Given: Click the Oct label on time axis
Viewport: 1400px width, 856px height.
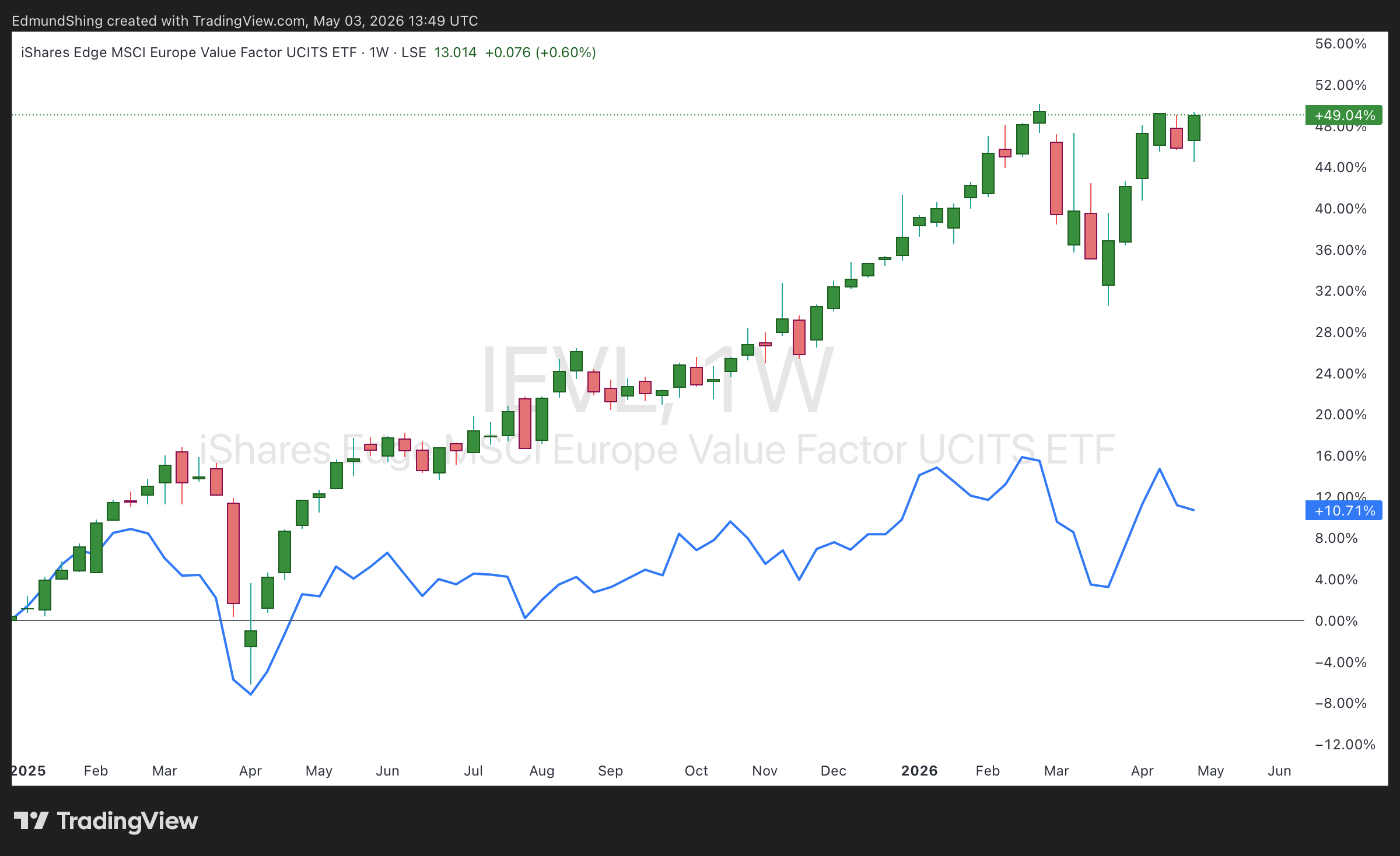Looking at the screenshot, I should pyautogui.click(x=696, y=771).
